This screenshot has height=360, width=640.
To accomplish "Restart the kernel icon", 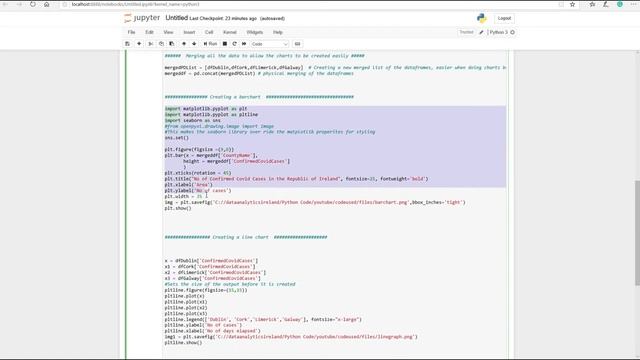I will 234,44.
